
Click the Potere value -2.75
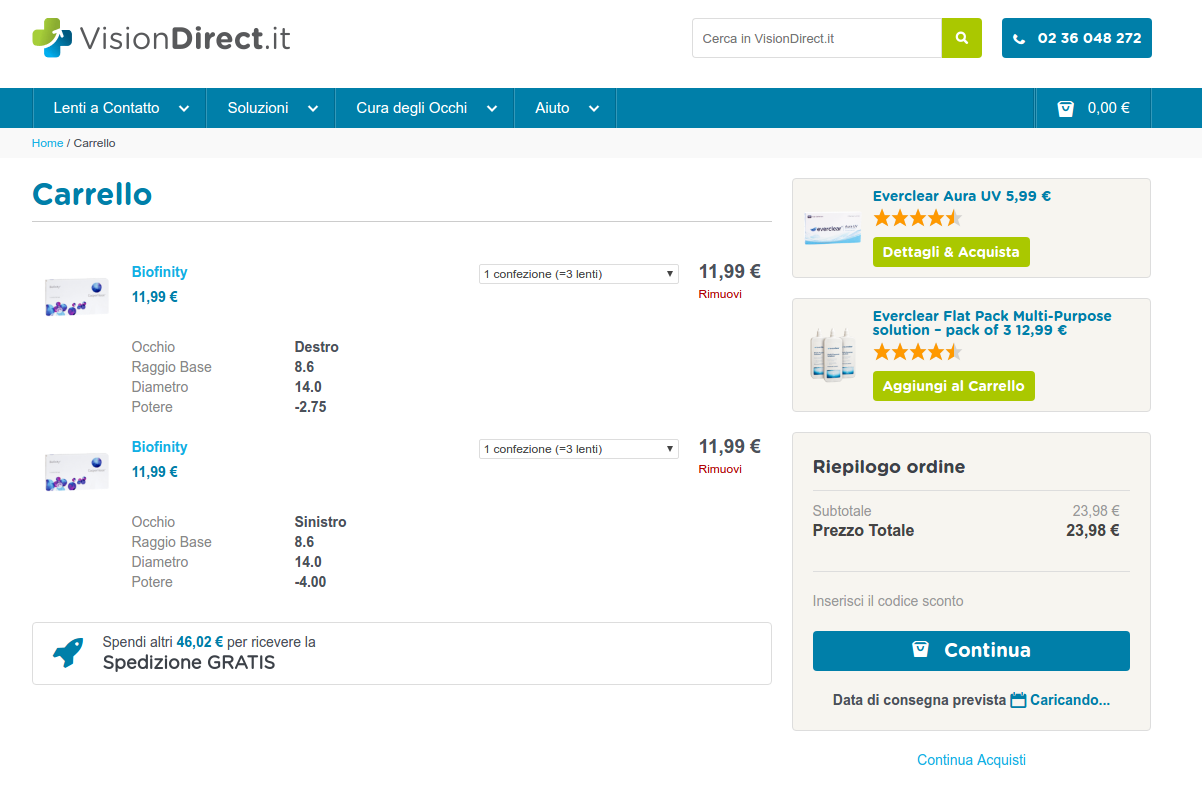(311, 407)
